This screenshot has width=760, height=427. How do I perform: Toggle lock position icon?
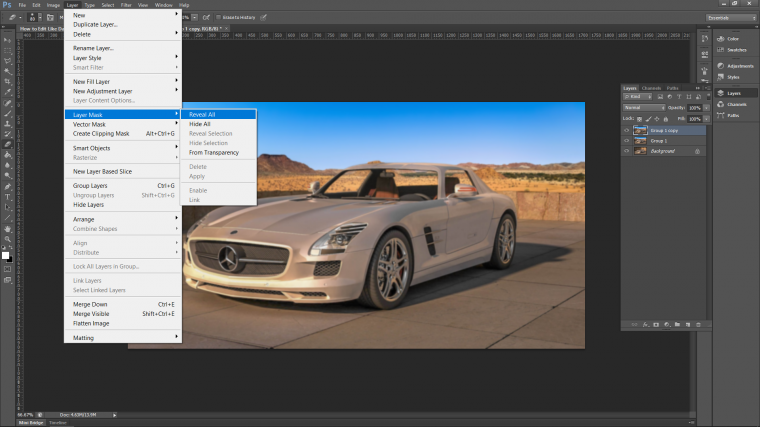pyautogui.click(x=657, y=119)
